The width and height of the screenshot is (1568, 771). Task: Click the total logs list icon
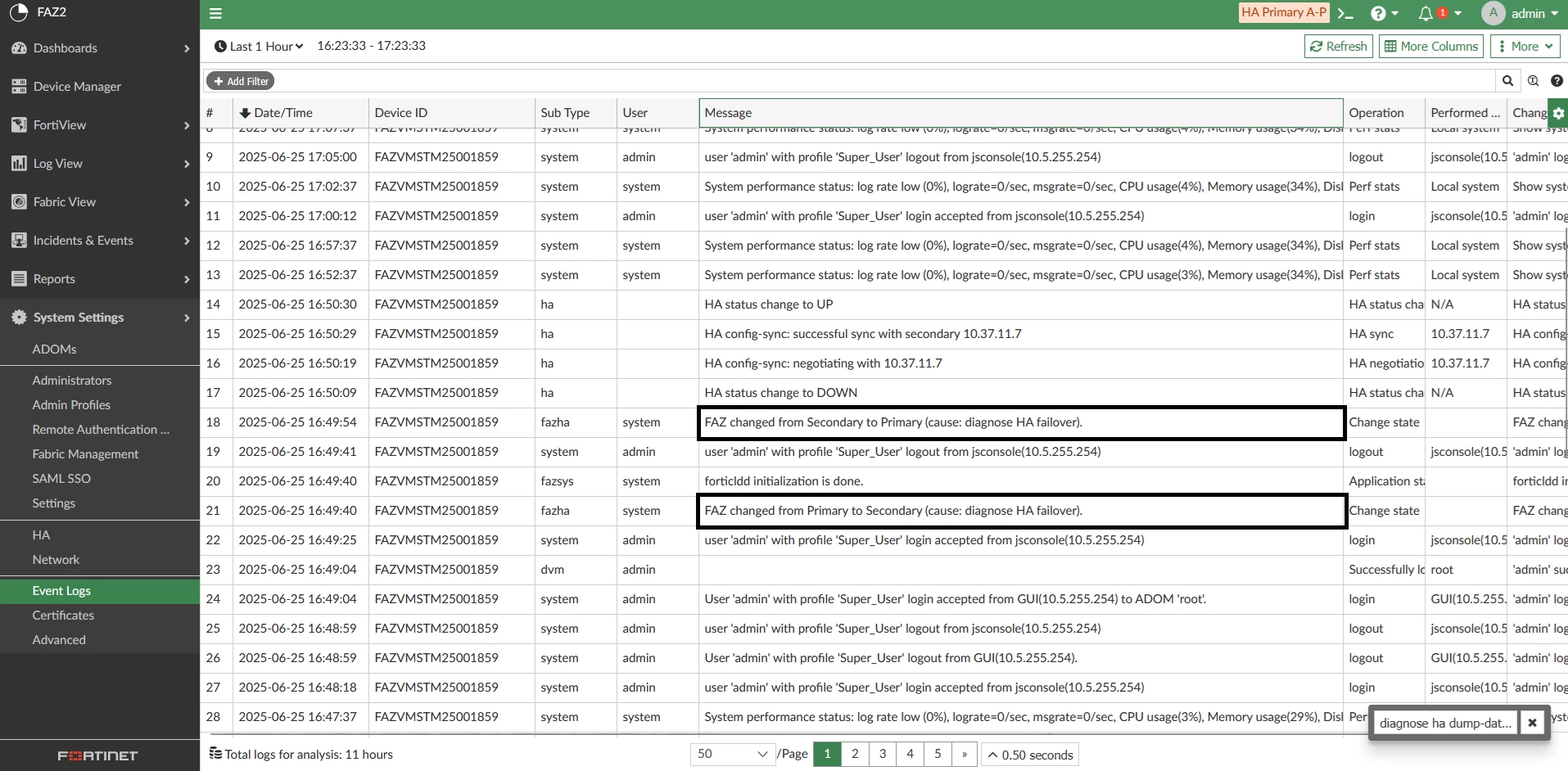click(215, 753)
